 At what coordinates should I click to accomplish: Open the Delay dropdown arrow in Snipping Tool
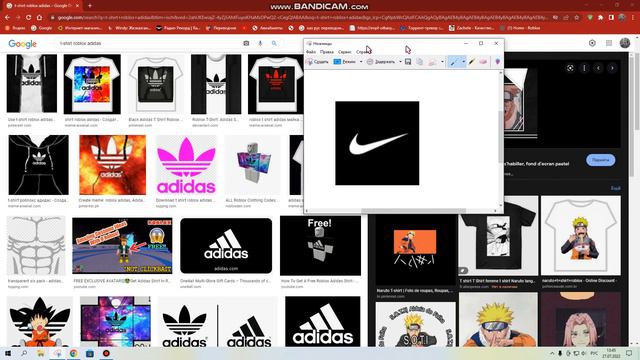point(400,62)
